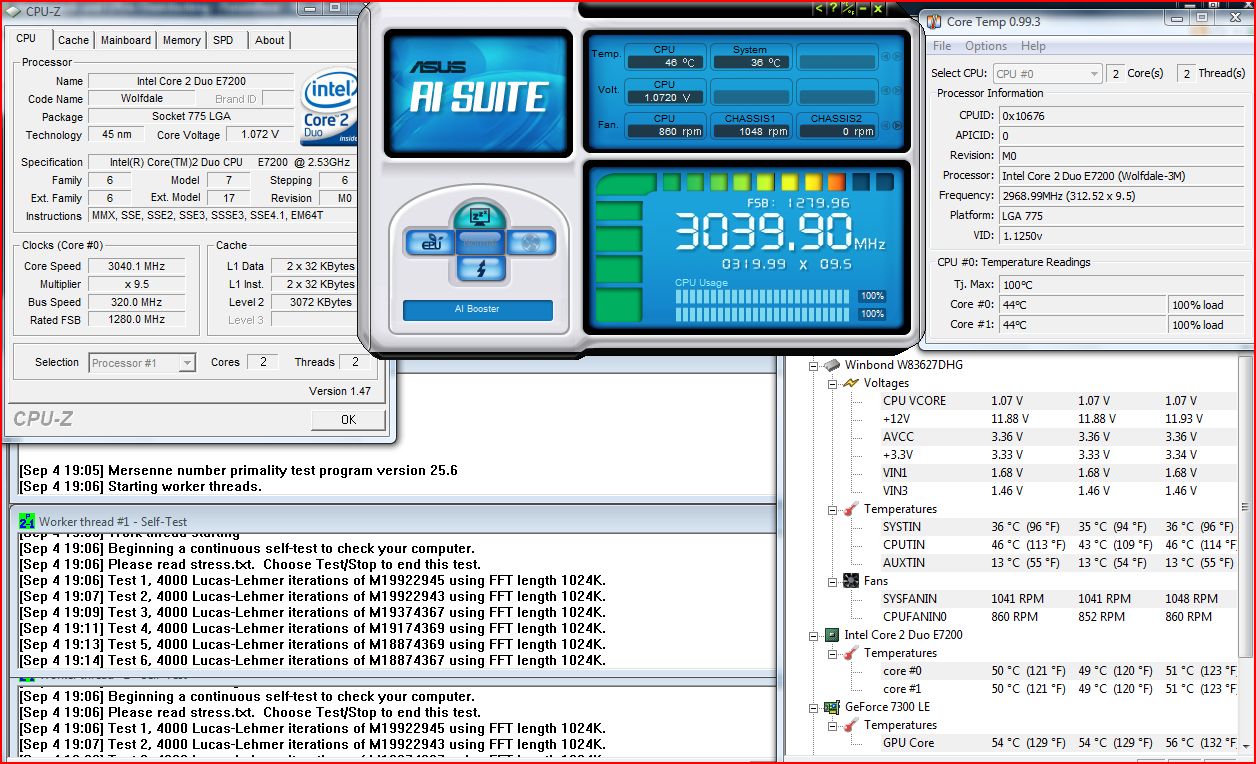Click the Test 6 line in Worker thread #1

tap(313, 660)
